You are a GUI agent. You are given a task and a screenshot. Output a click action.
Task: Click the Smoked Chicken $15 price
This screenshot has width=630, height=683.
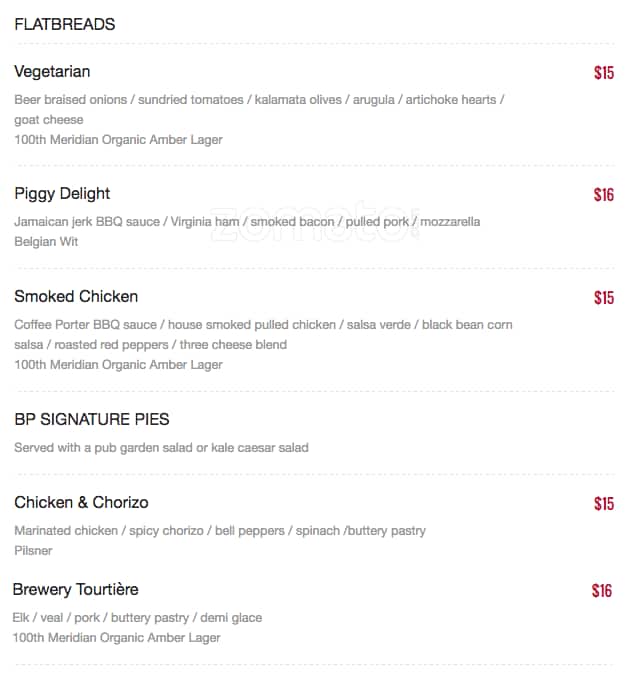(x=603, y=298)
